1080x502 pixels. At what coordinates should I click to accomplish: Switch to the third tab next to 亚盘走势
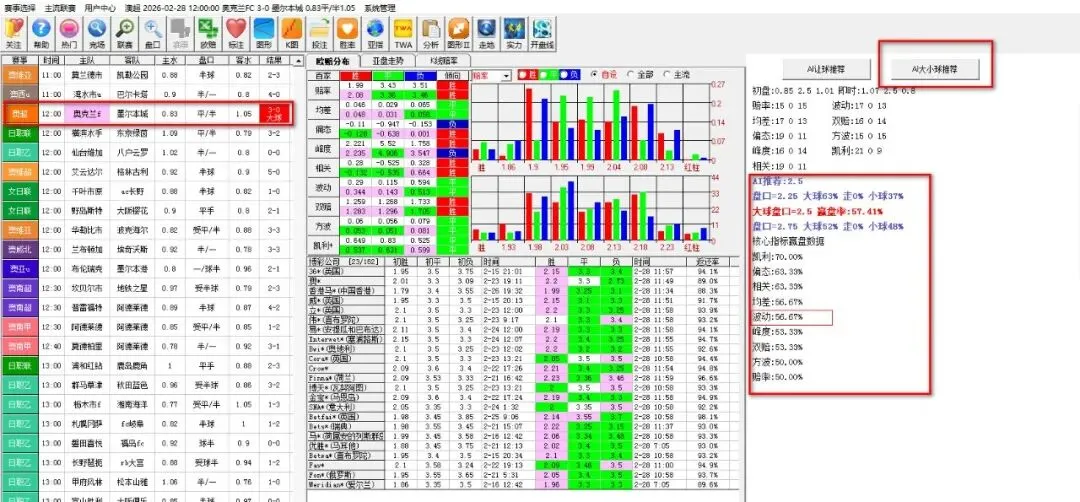tap(443, 61)
